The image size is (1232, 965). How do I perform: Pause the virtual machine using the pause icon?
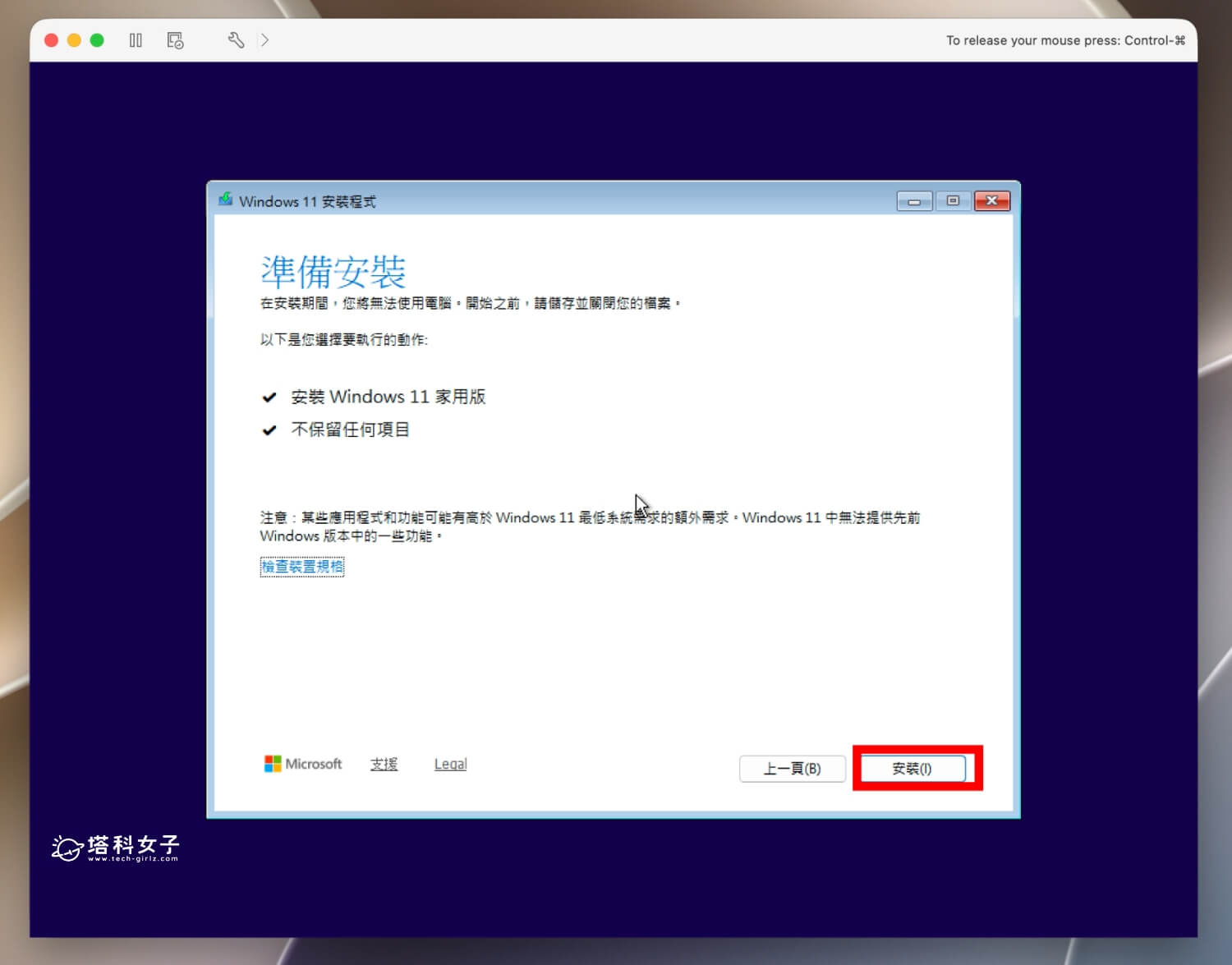(136, 40)
